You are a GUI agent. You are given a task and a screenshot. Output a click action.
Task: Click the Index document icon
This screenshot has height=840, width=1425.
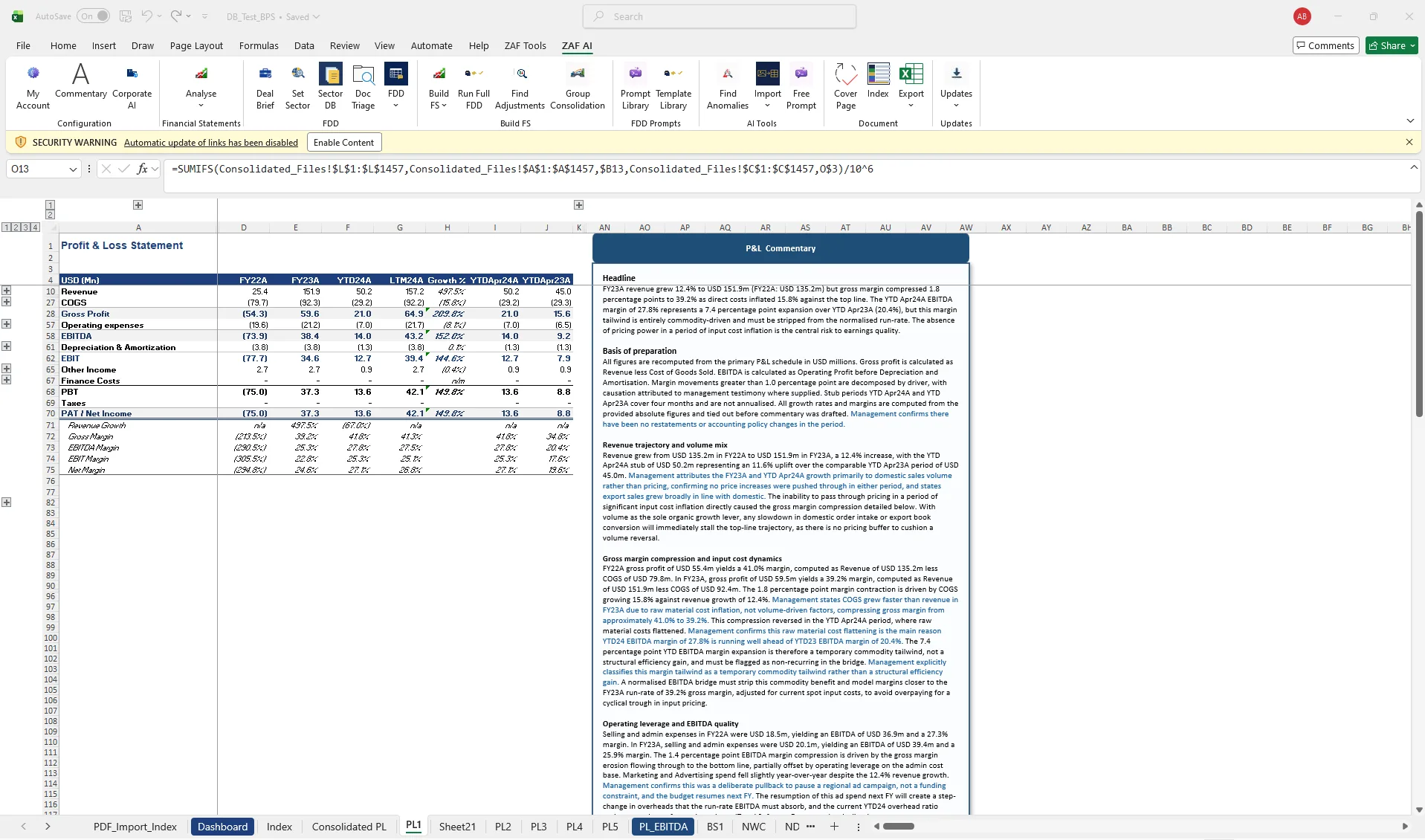coord(878,81)
